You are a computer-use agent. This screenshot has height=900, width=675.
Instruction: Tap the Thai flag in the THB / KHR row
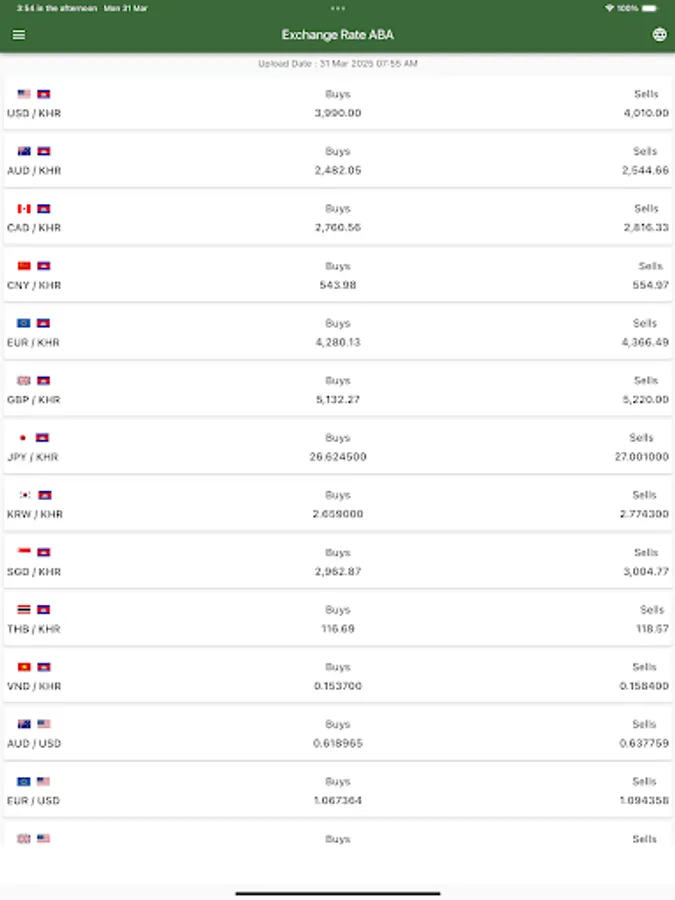click(x=24, y=609)
